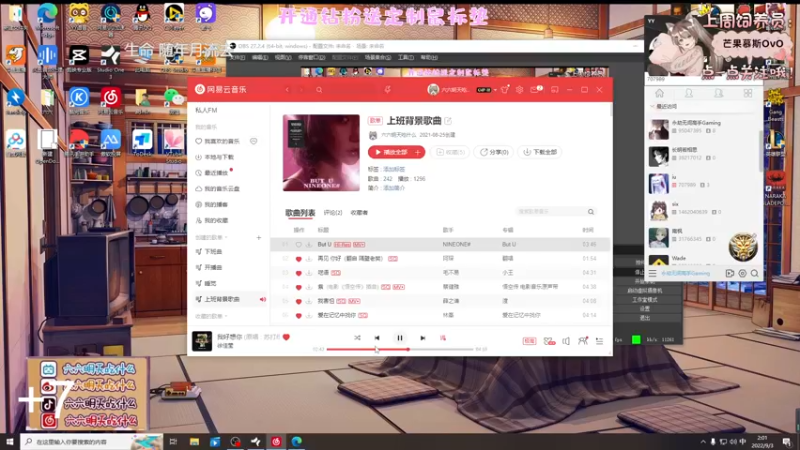Click the 下载全部 download all button
Viewport: 800px width, 450px height.
pyautogui.click(x=540, y=152)
